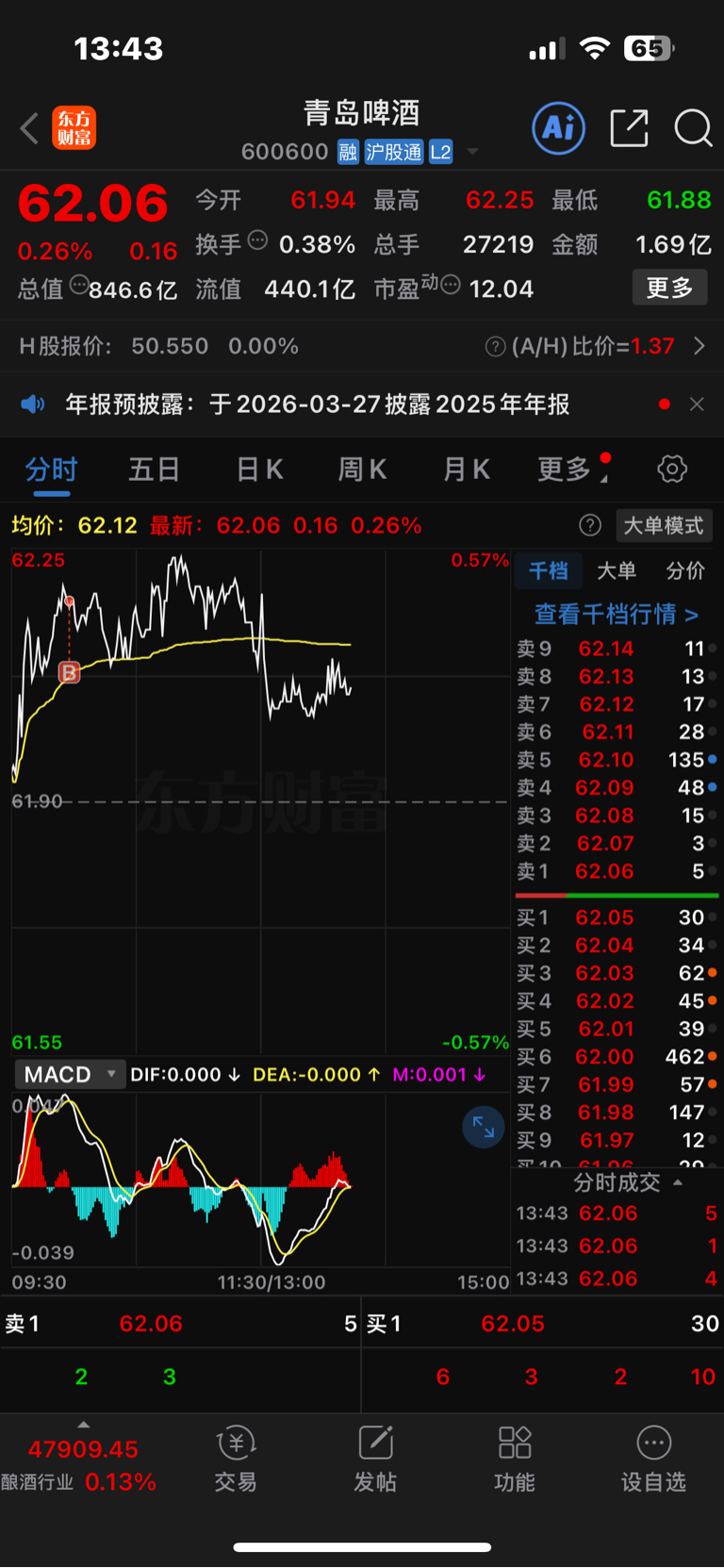Select the 大单 tab
This screenshot has height=1568, width=724.
coord(617,570)
